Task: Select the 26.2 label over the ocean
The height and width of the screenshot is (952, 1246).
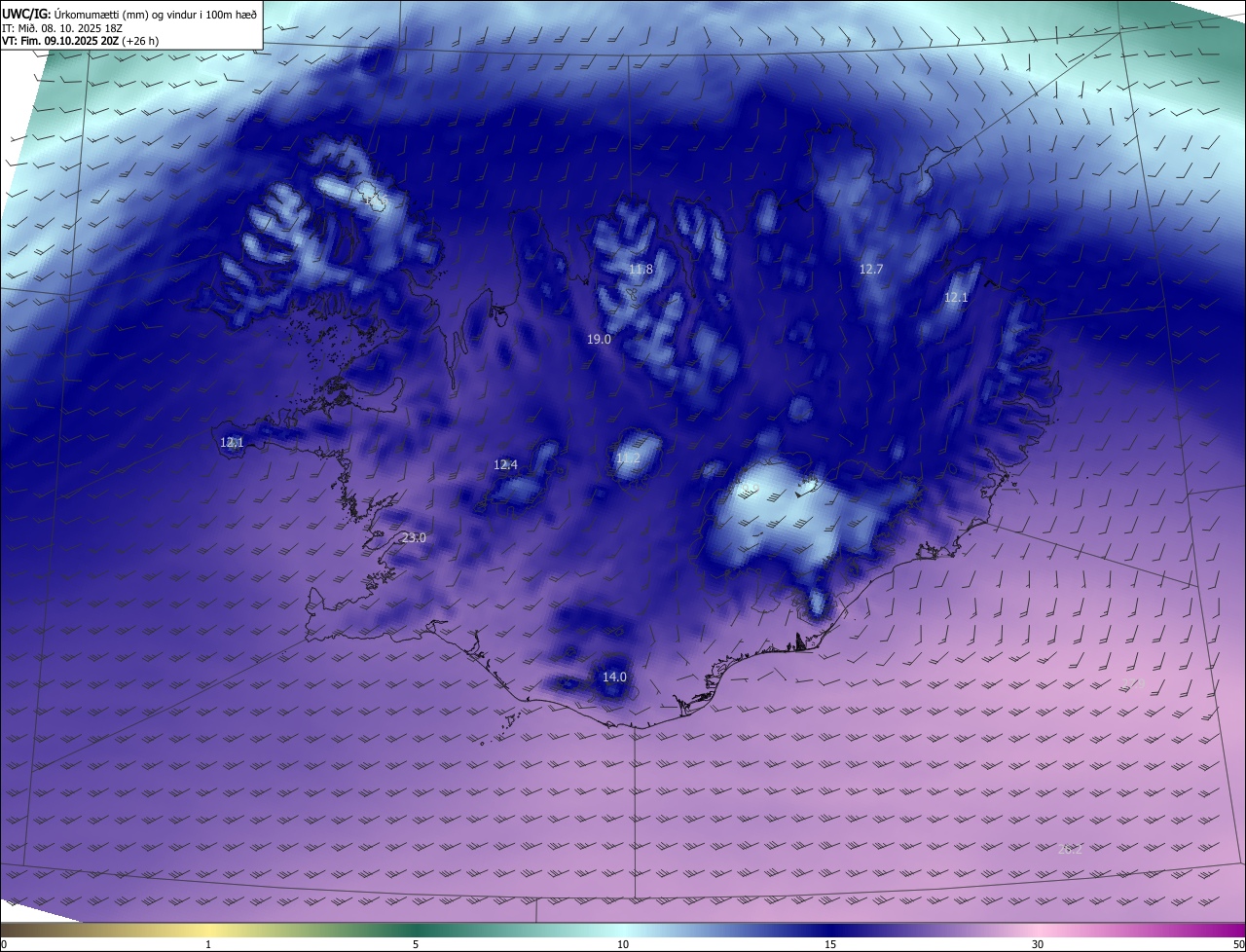Action: [1070, 850]
